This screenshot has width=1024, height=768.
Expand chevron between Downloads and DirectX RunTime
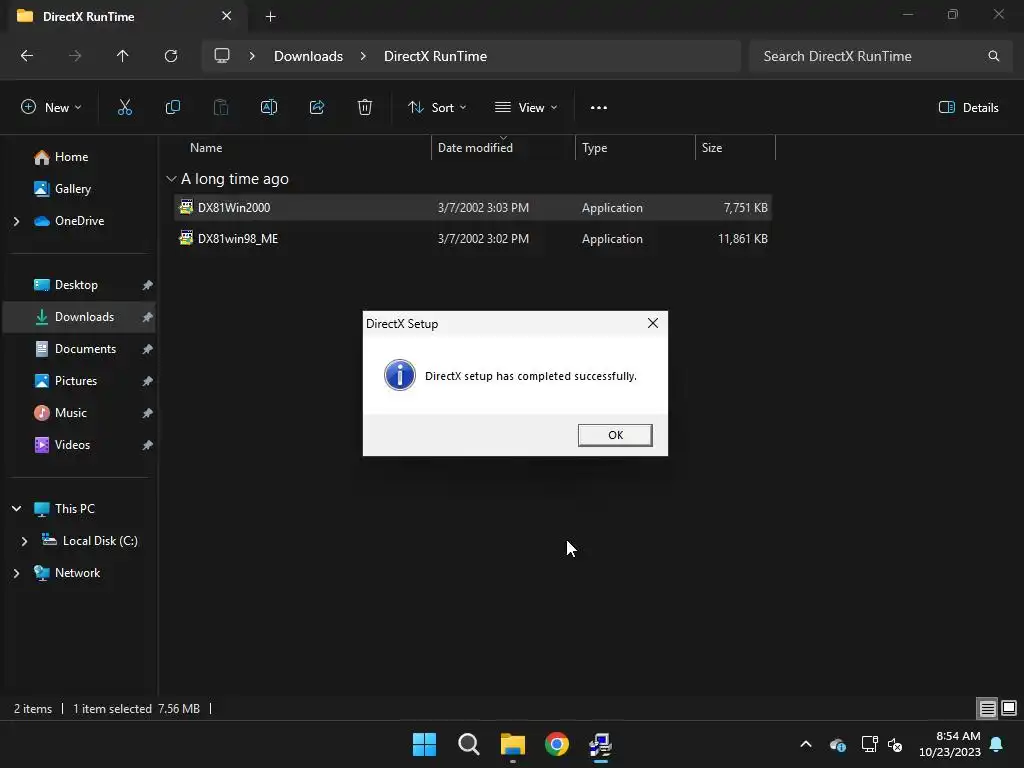363,56
